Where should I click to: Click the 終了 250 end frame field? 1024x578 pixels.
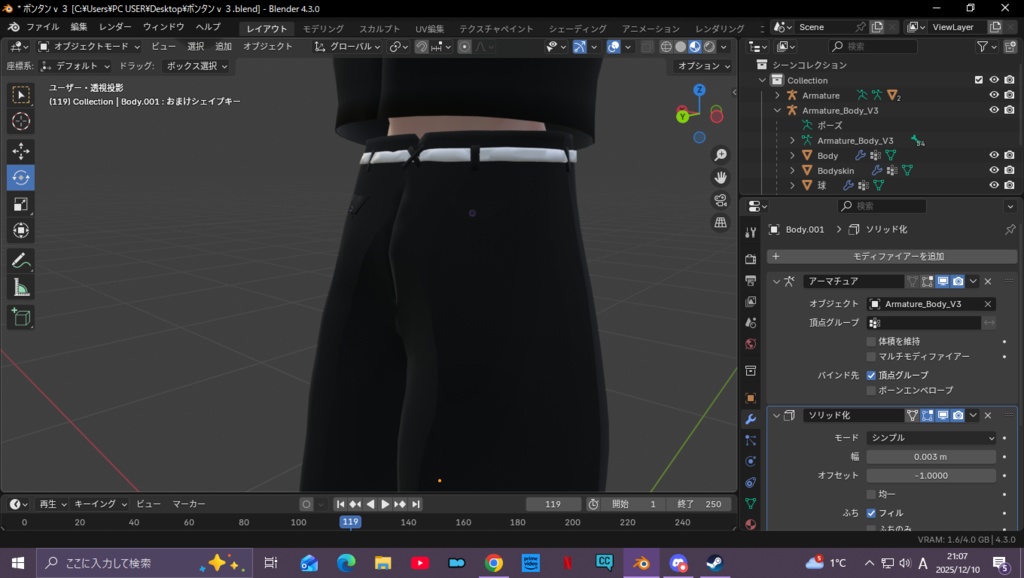(699, 504)
